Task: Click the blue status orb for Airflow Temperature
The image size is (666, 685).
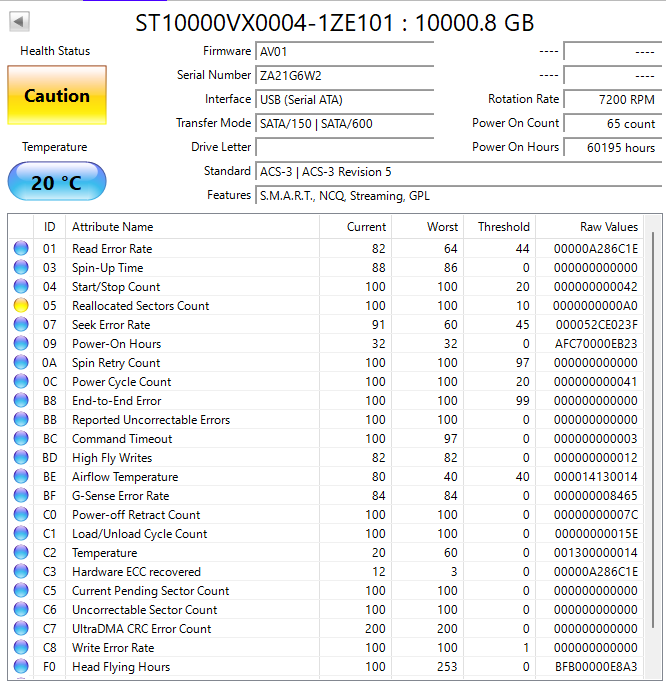Action: click(21, 476)
